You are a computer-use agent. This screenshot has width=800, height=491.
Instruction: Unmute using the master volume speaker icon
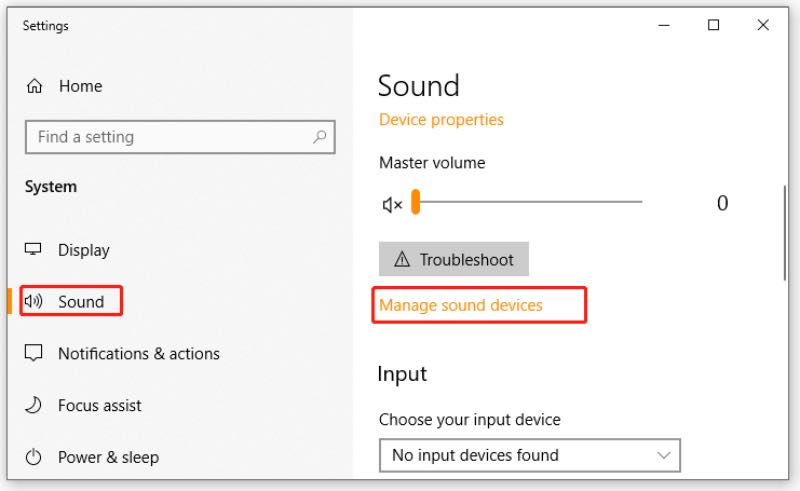(392, 204)
